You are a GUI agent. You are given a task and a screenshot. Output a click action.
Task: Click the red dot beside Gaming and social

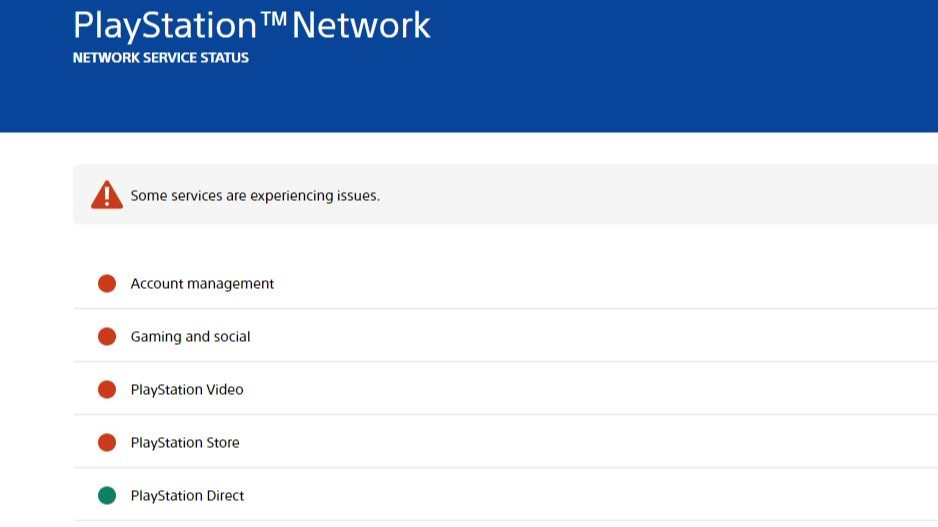[107, 337]
